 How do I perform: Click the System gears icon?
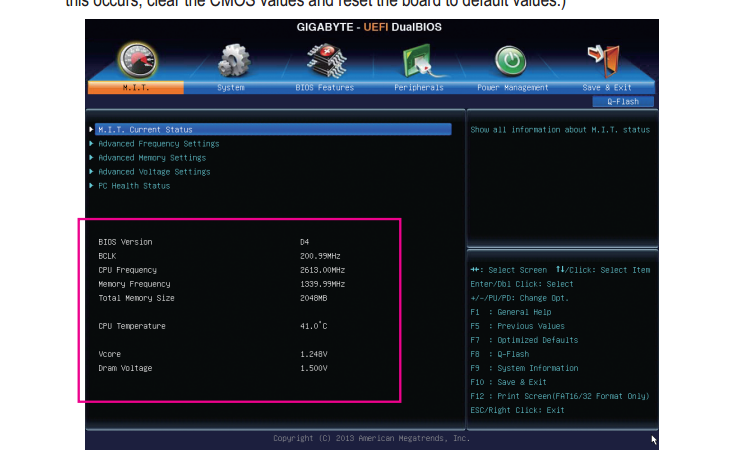pyautogui.click(x=233, y=61)
